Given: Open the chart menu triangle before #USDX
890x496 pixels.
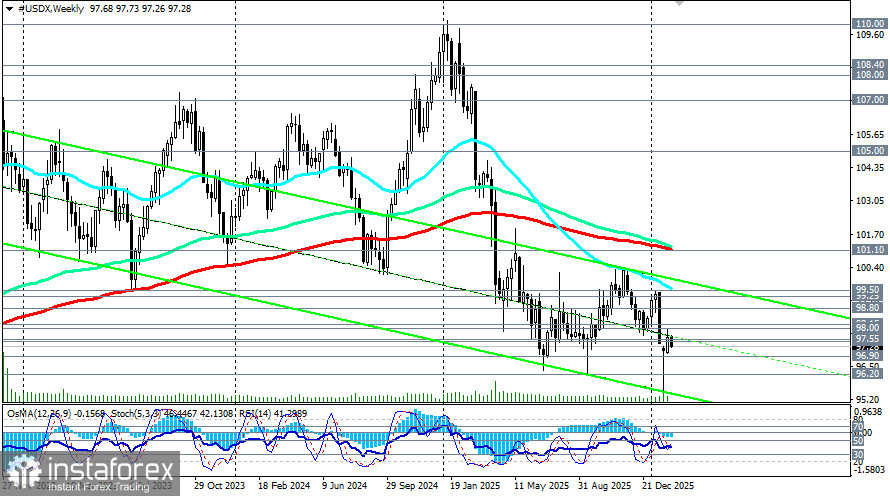Looking at the screenshot, I should (x=9, y=9).
